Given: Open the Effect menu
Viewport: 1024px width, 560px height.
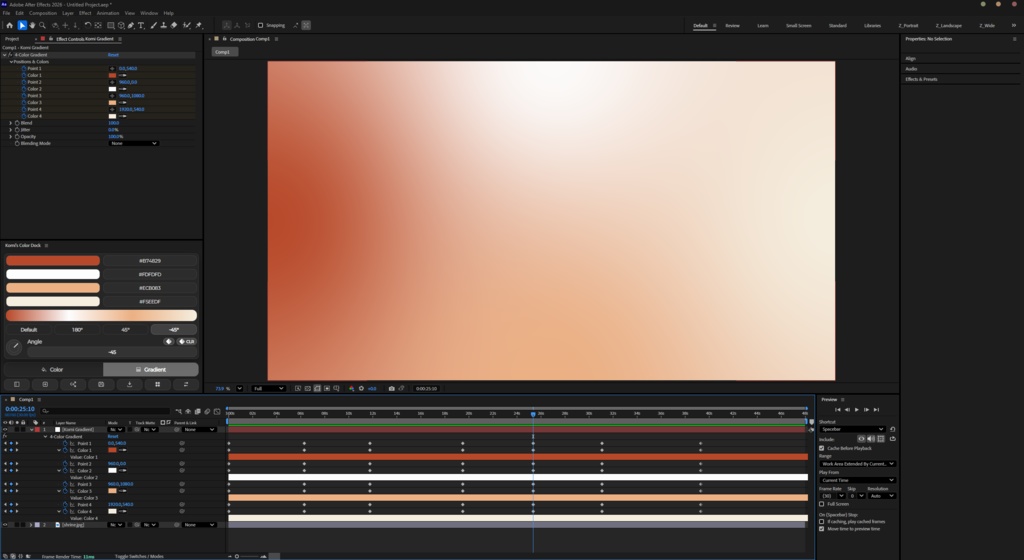Looking at the screenshot, I should pos(85,13).
